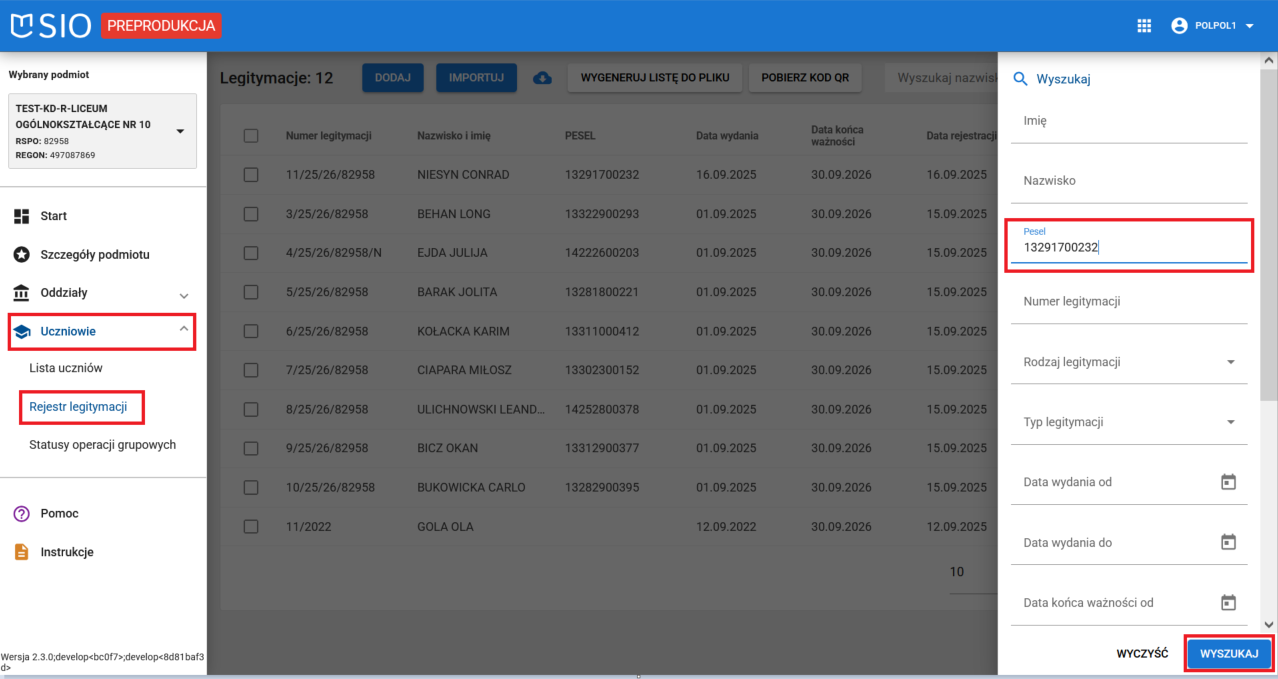Image resolution: width=1278 pixels, height=679 pixels.
Task: Expand the Oddziały sidebar section
Action: 183,294
